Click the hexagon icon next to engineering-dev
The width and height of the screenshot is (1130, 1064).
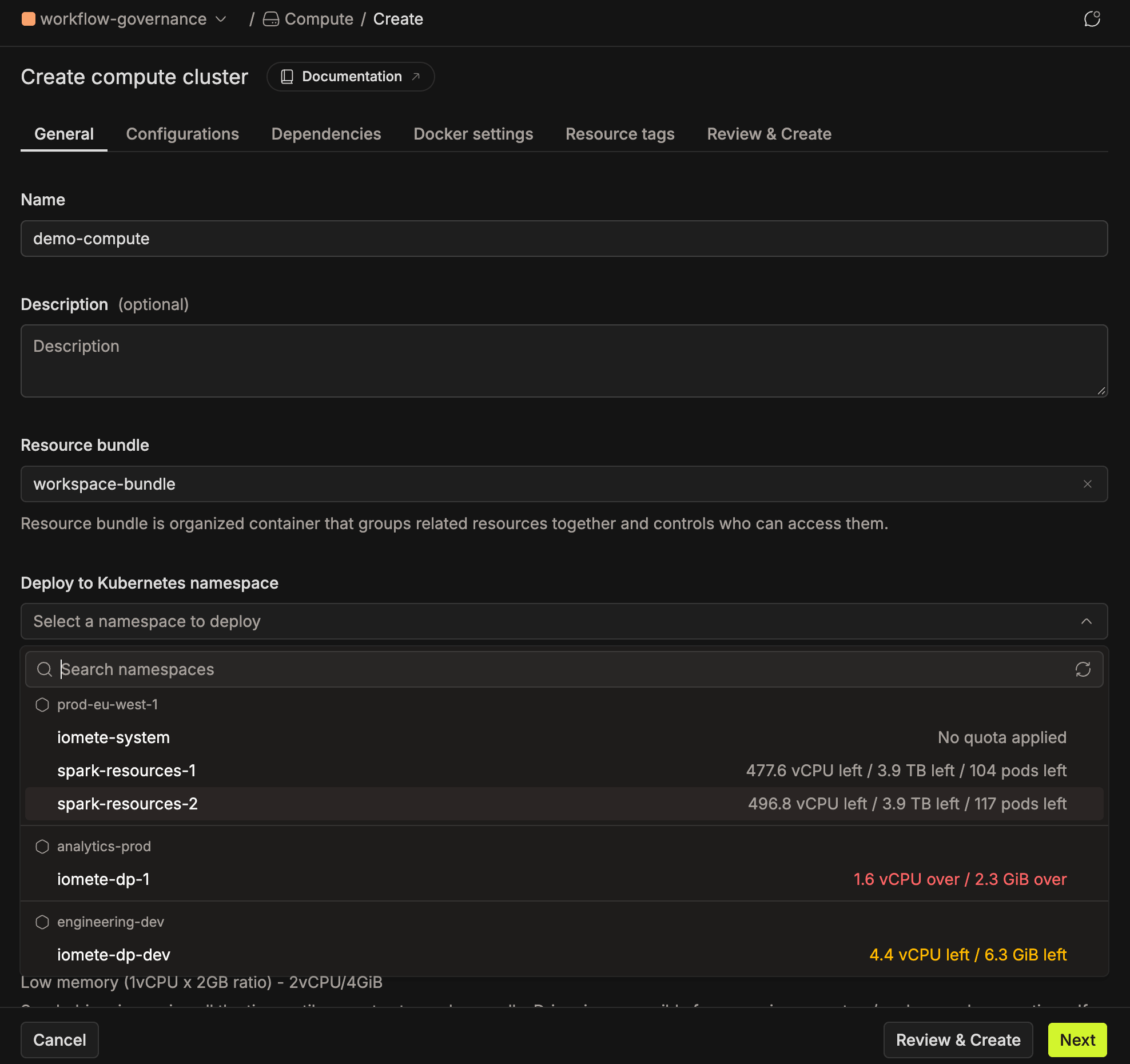coord(42,922)
